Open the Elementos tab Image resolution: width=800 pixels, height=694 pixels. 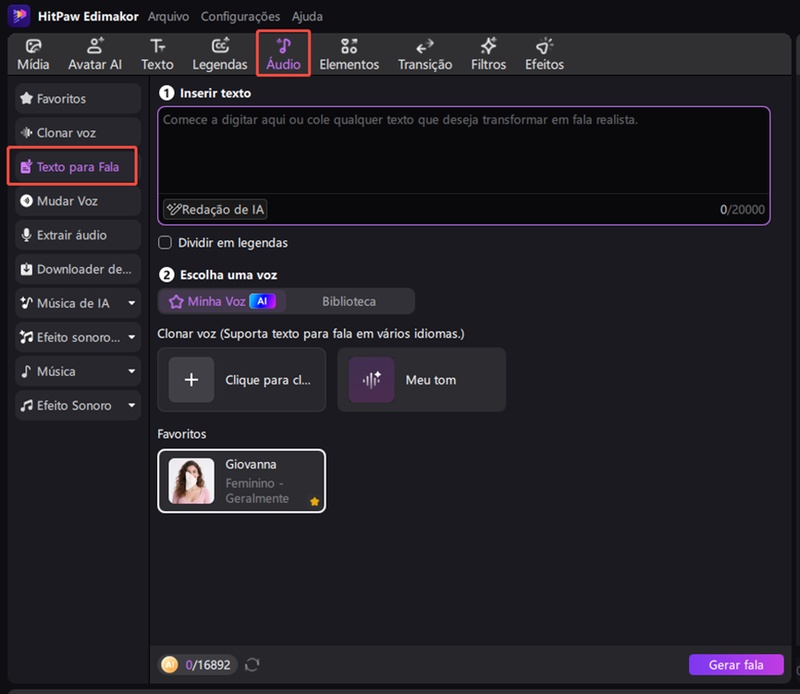pyautogui.click(x=349, y=54)
